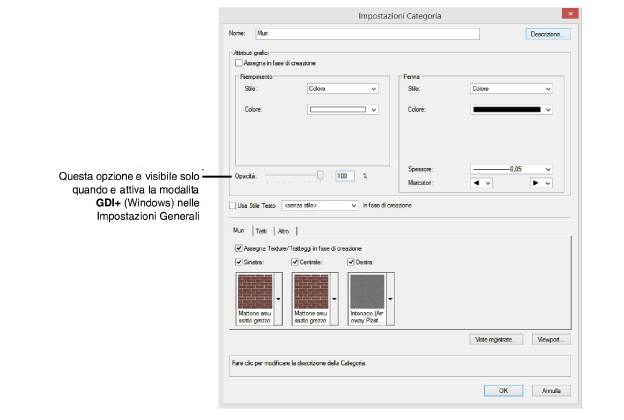Expand the Sinistra texture dropdown arrow

pyautogui.click(x=278, y=299)
